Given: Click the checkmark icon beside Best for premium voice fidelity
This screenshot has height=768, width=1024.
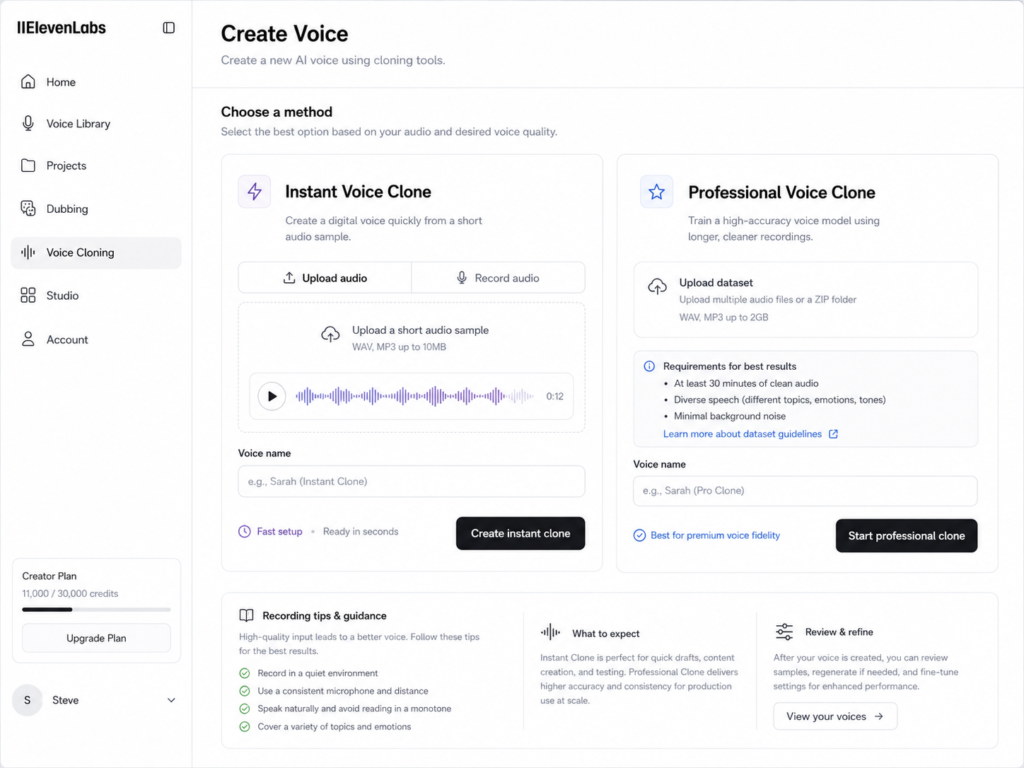Looking at the screenshot, I should pyautogui.click(x=639, y=536).
